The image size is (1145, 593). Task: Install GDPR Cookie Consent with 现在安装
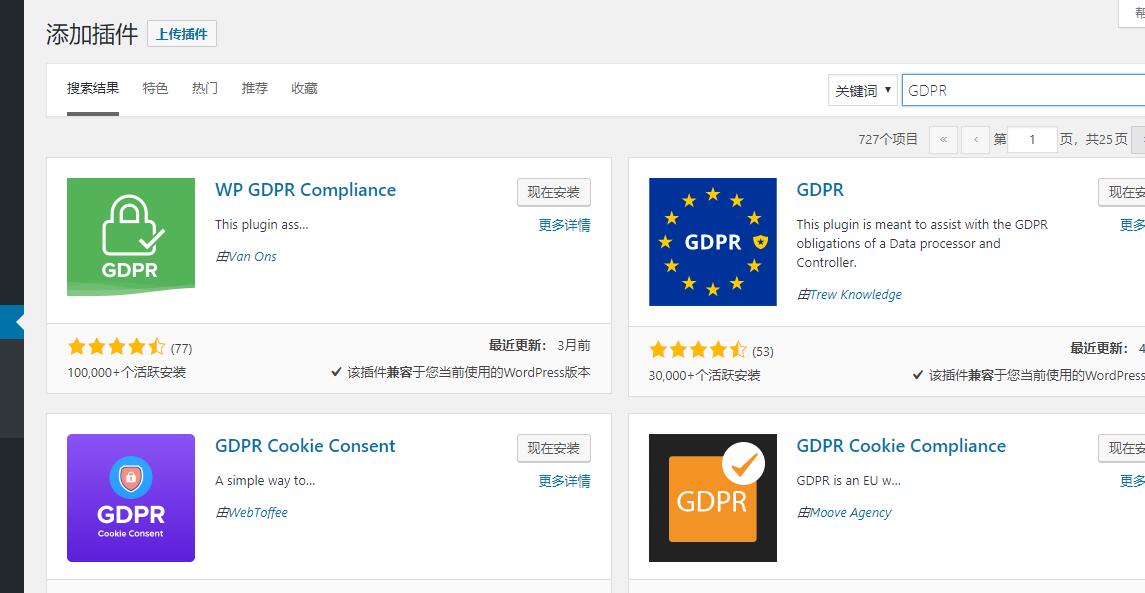click(x=554, y=448)
